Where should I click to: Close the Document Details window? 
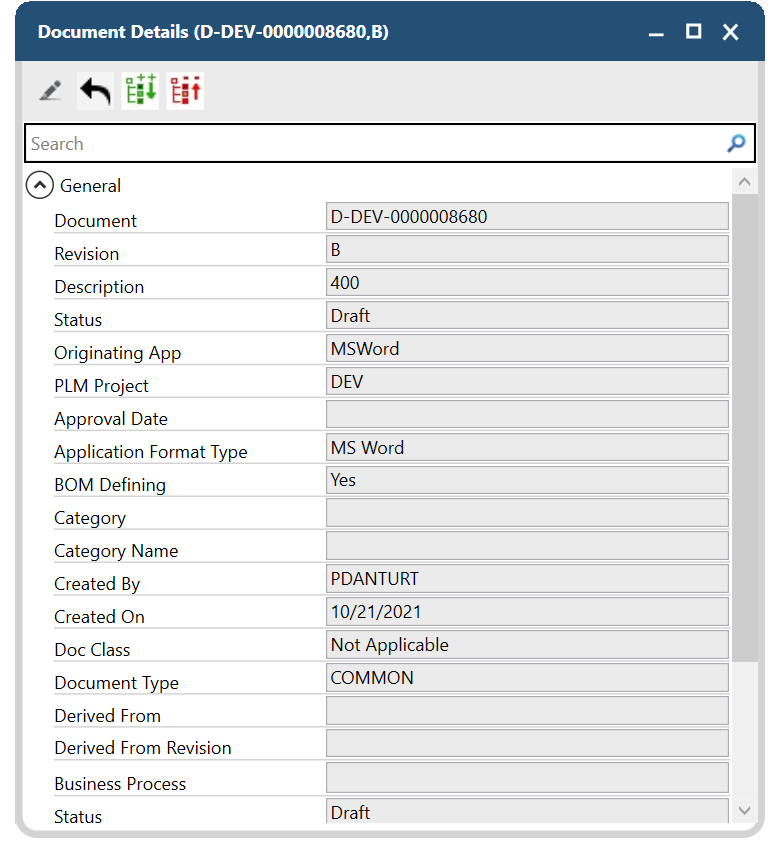click(x=731, y=32)
